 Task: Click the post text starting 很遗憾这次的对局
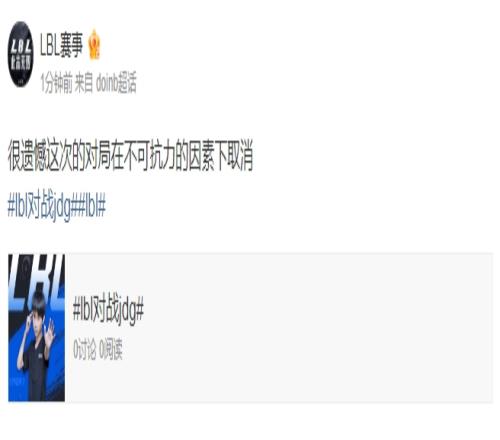click(130, 156)
